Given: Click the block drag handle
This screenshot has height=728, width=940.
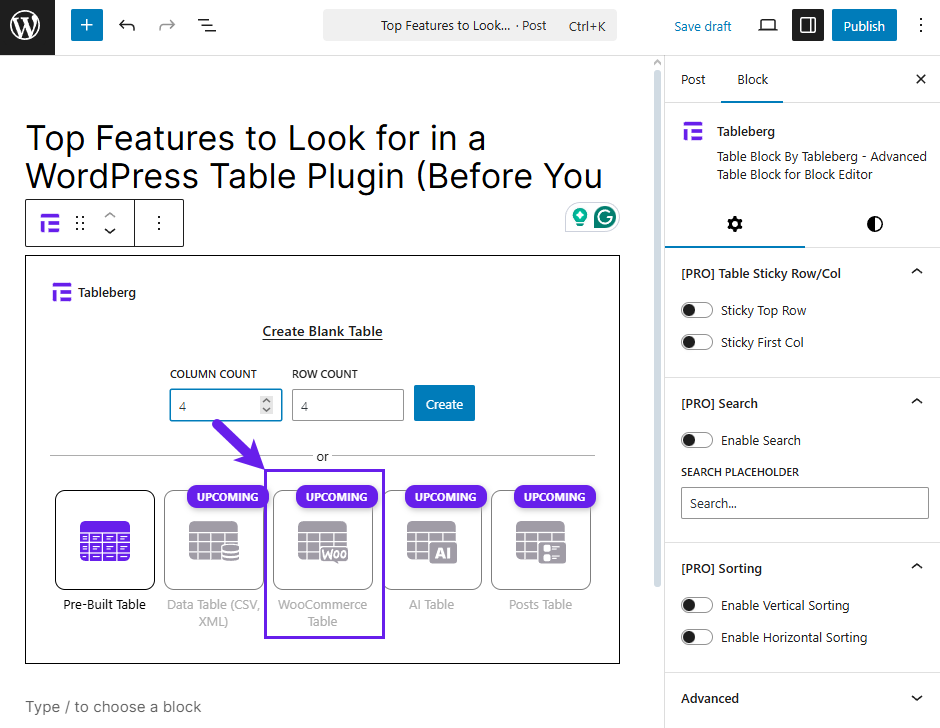Looking at the screenshot, I should pyautogui.click(x=80, y=223).
